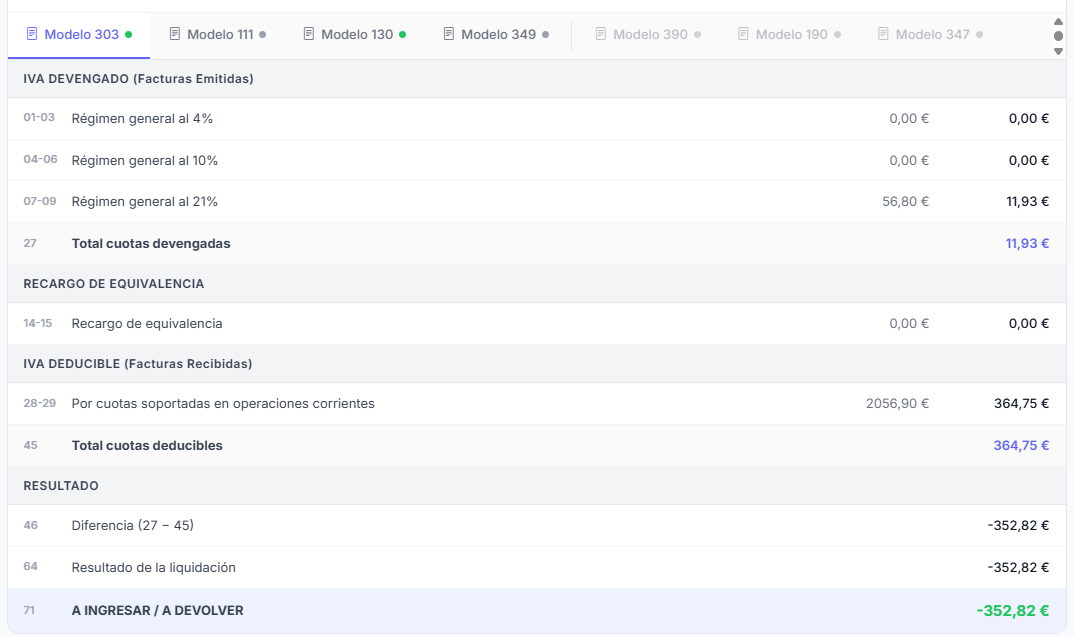
Task: Select the Modelo 190 tab
Action: (789, 34)
